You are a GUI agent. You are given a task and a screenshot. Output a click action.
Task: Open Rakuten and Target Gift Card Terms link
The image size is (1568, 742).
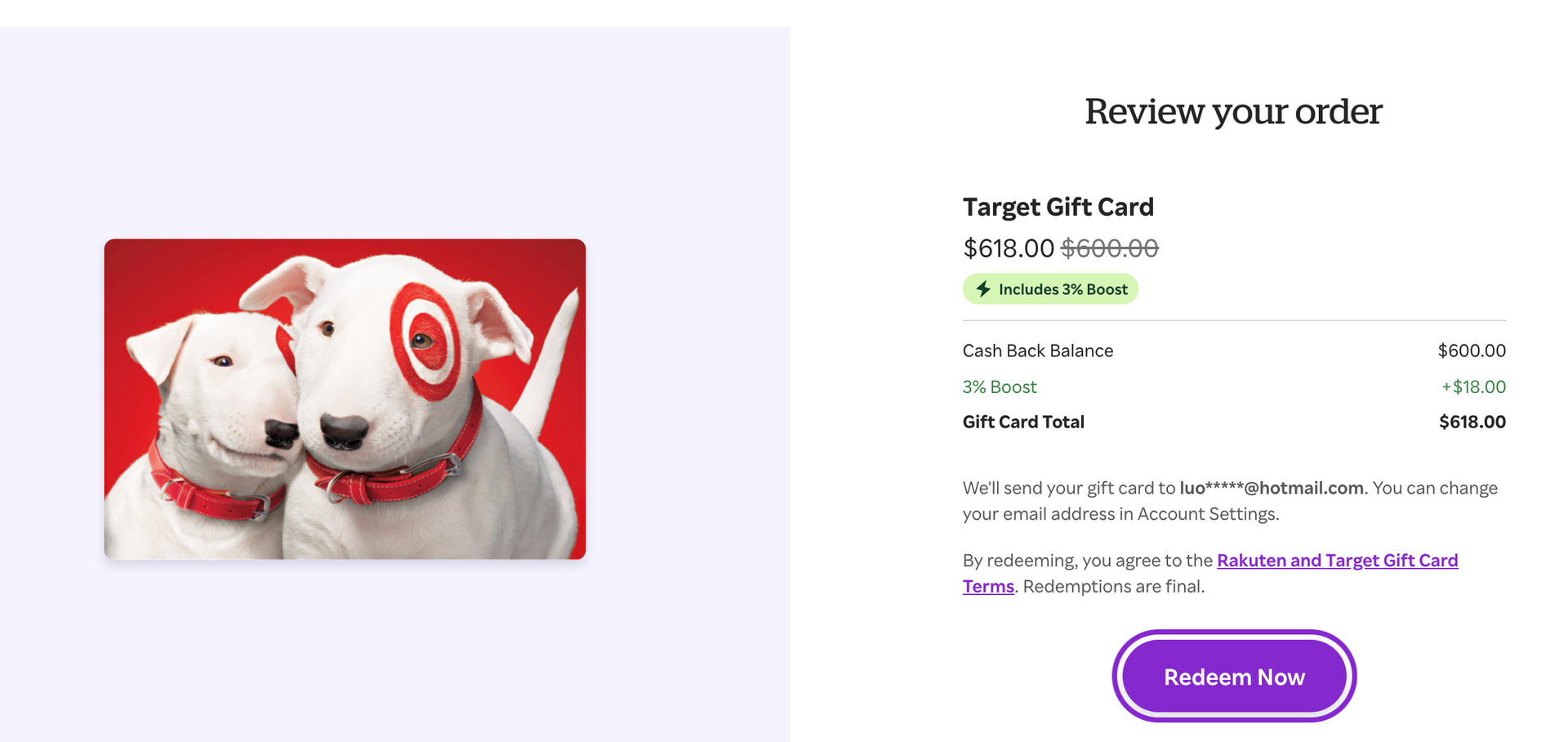[1336, 561]
